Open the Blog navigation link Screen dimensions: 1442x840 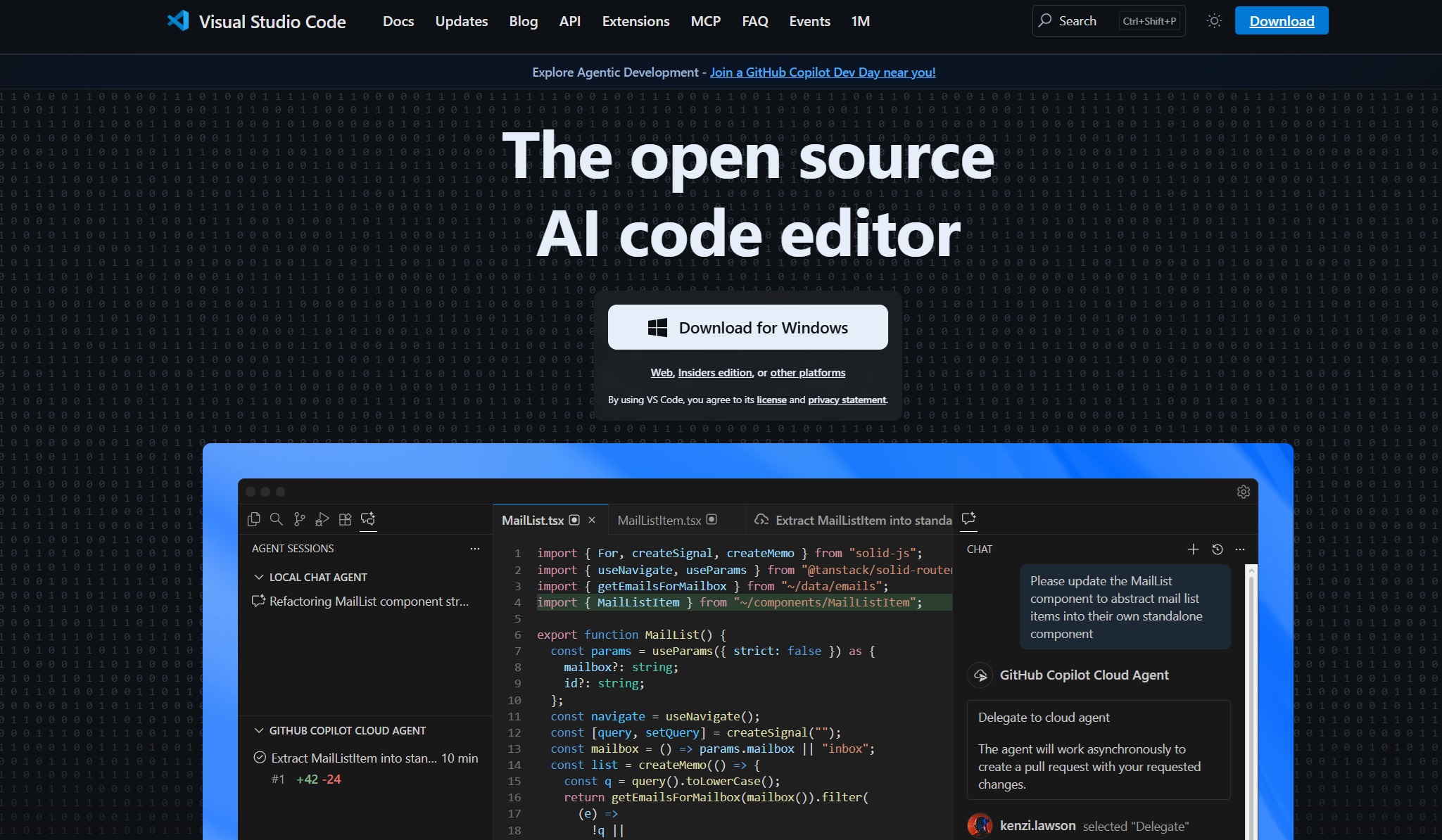pos(524,21)
